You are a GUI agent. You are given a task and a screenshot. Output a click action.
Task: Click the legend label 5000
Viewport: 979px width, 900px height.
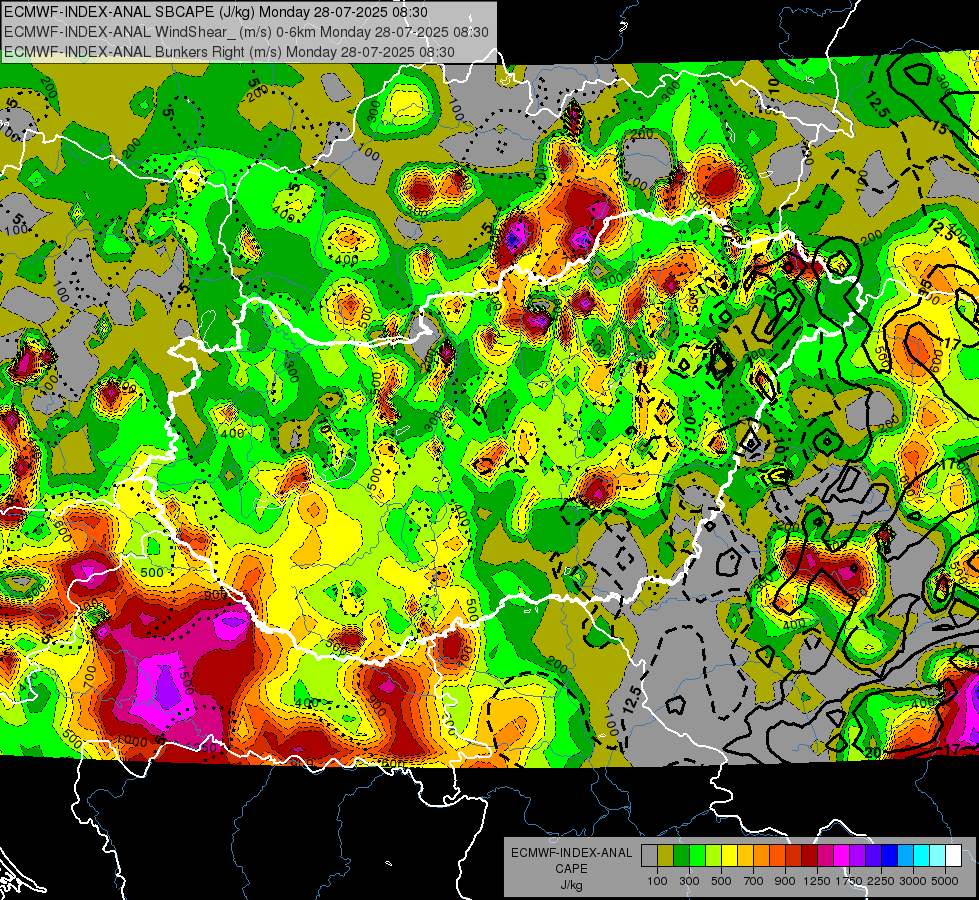point(945,881)
